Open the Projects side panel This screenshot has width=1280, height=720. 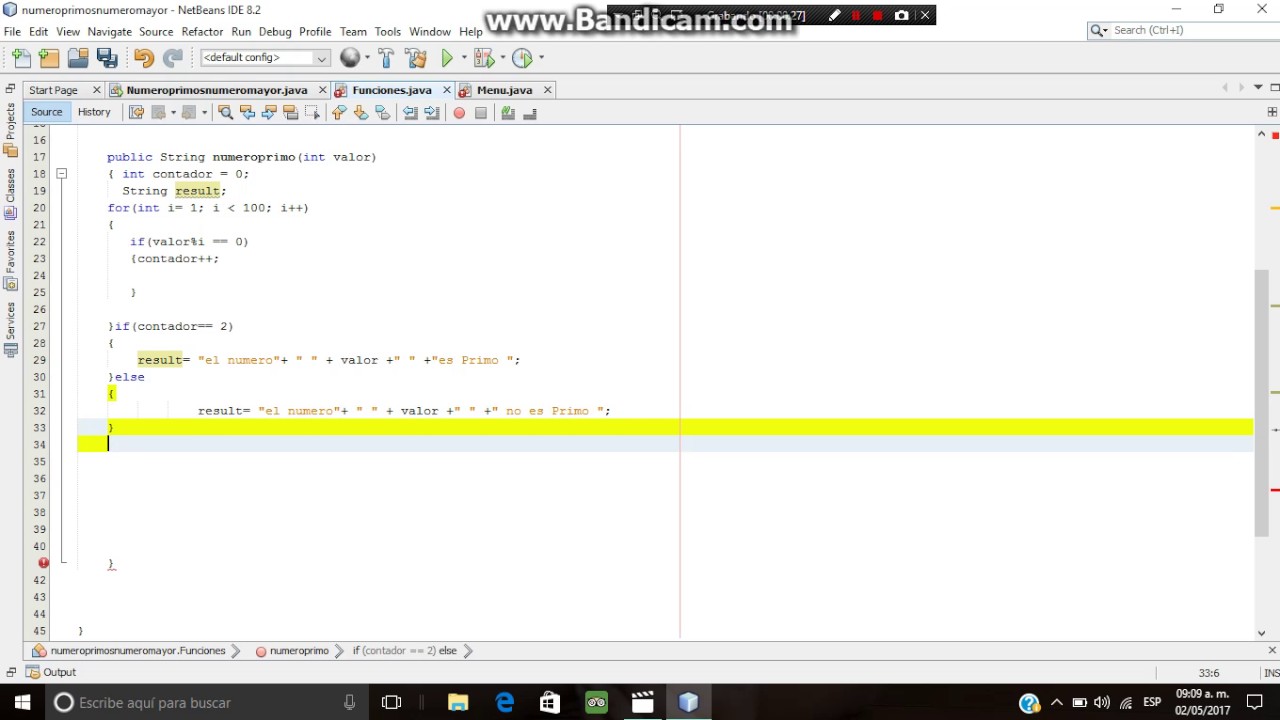point(11,128)
